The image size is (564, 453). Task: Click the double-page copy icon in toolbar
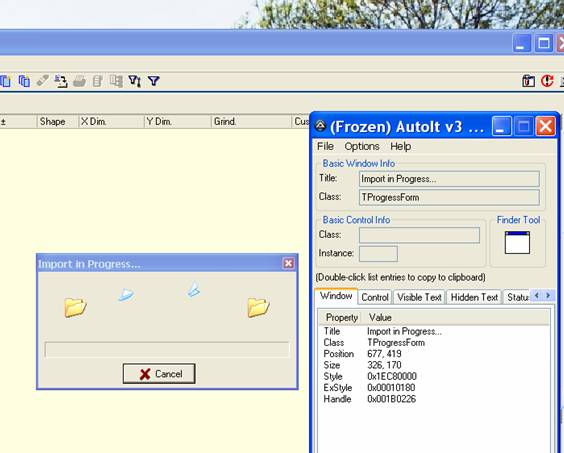[24, 81]
